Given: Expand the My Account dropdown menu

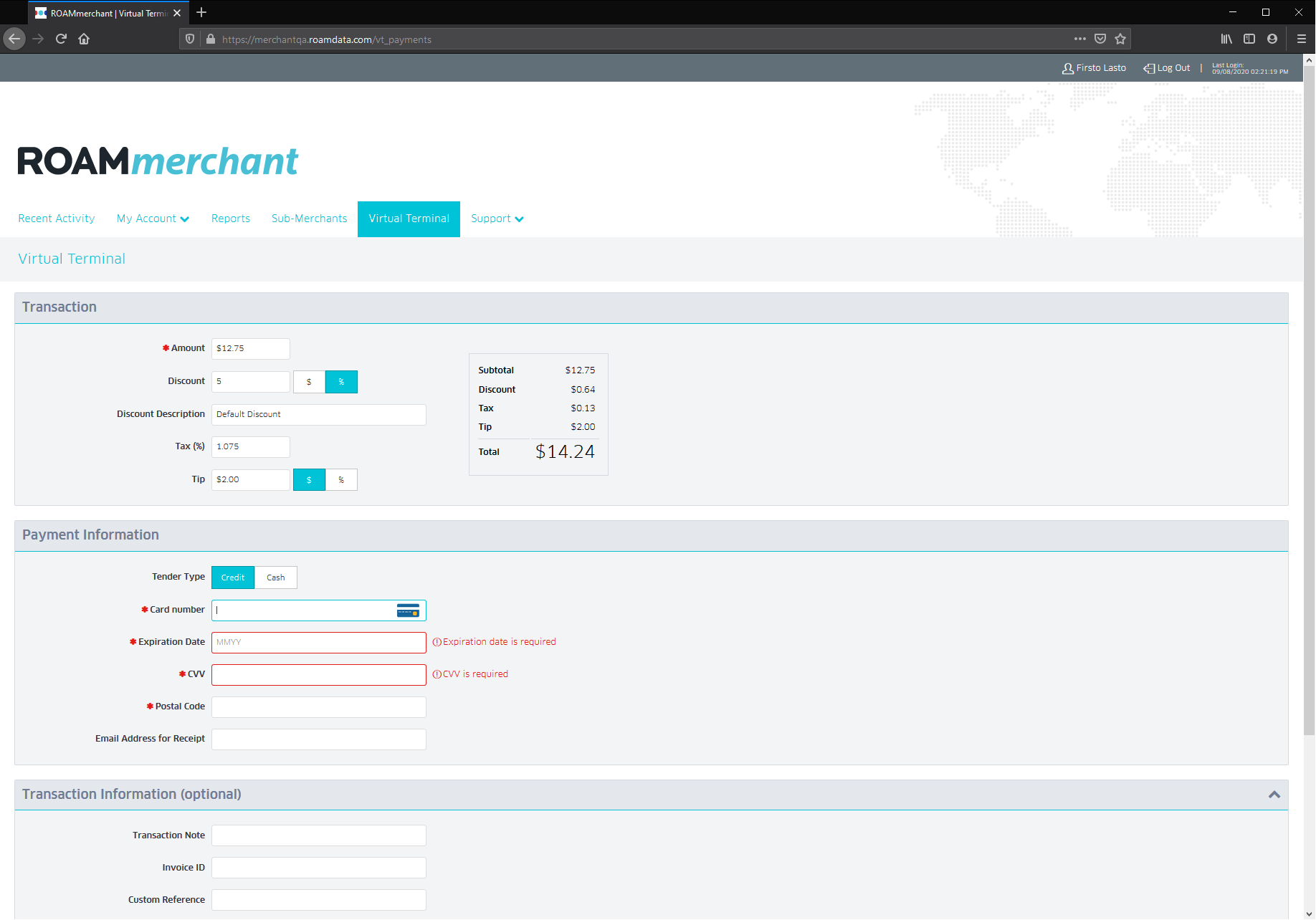Looking at the screenshot, I should (153, 219).
